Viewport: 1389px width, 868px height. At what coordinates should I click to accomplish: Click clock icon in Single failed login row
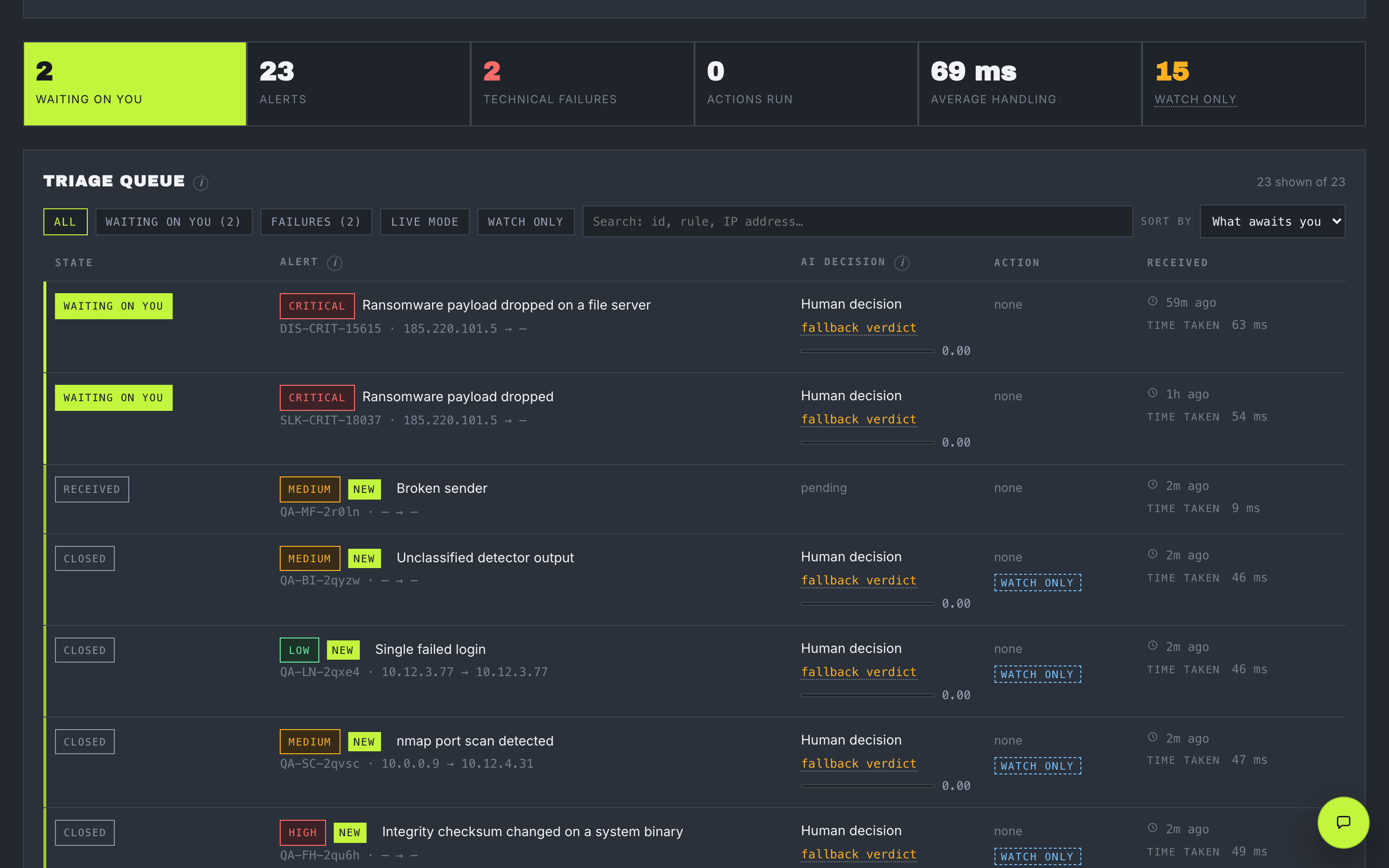tap(1153, 646)
